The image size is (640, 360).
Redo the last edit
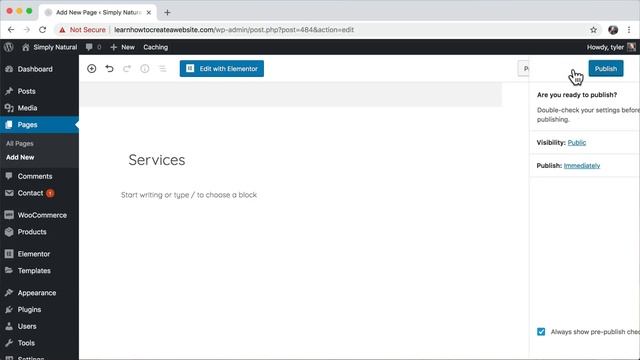pyautogui.click(x=127, y=69)
